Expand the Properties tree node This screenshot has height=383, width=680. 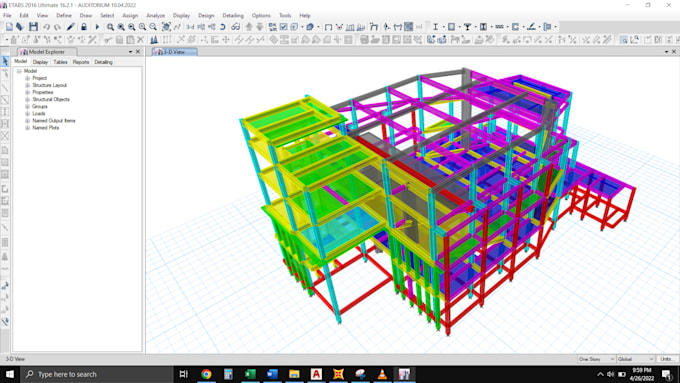[x=27, y=92]
